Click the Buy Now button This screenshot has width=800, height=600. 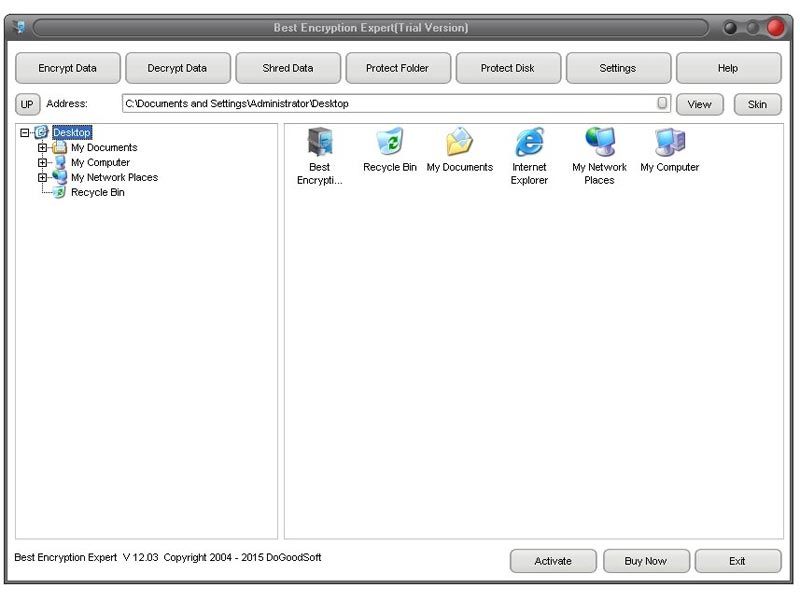(x=646, y=561)
